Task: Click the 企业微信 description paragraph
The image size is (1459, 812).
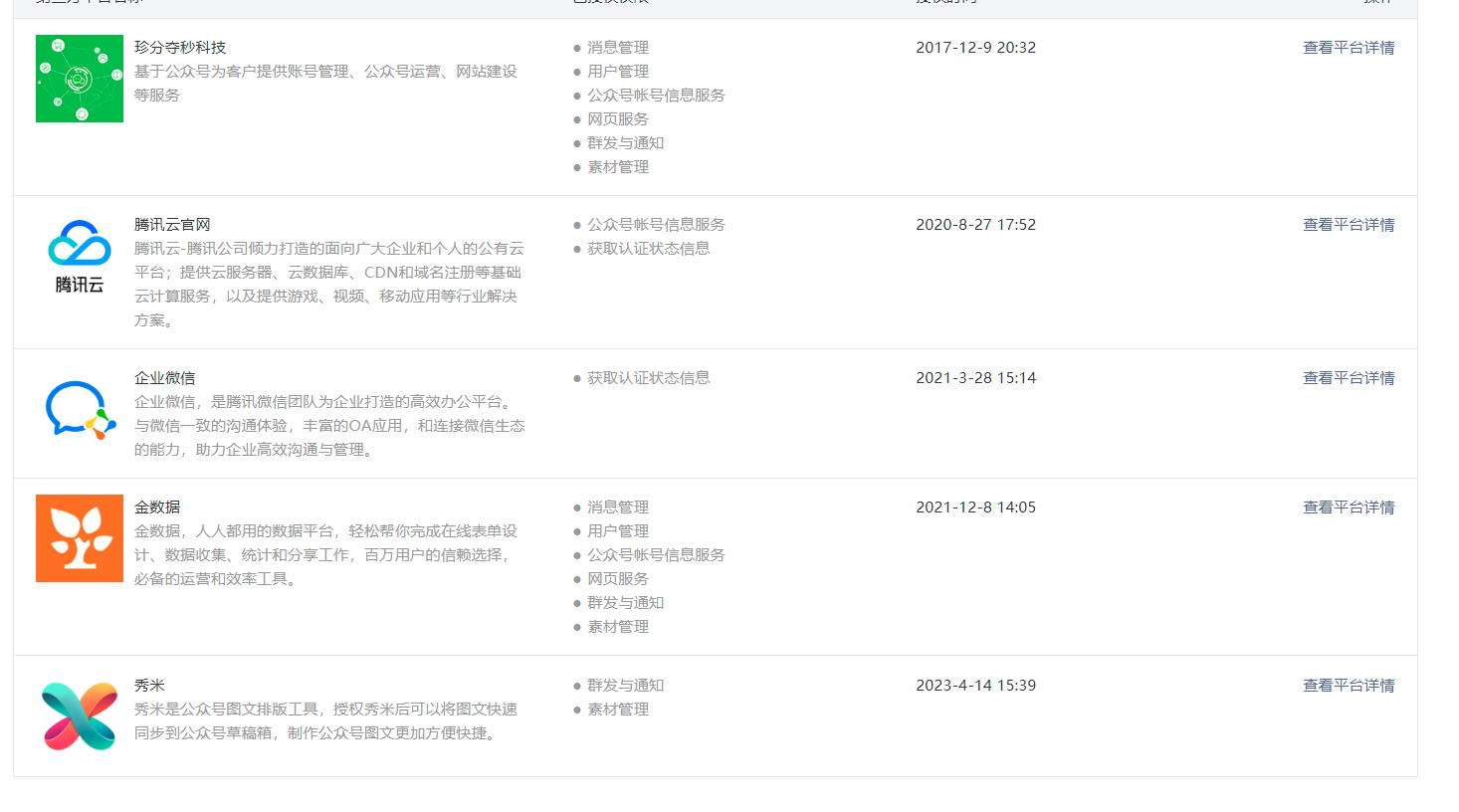Action: pos(329,426)
